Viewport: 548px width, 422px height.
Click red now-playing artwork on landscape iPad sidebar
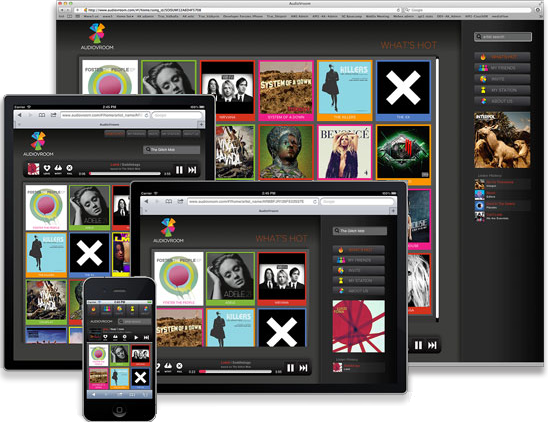click(359, 326)
